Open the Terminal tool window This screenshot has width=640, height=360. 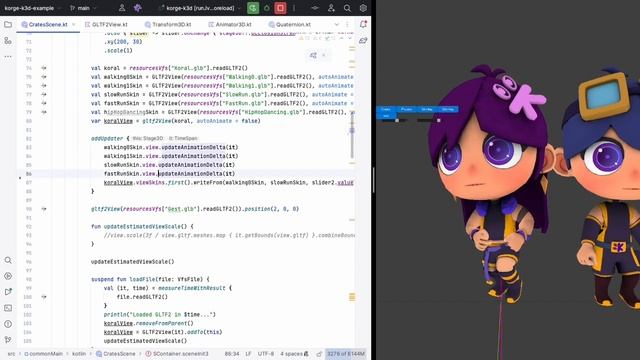(8, 308)
